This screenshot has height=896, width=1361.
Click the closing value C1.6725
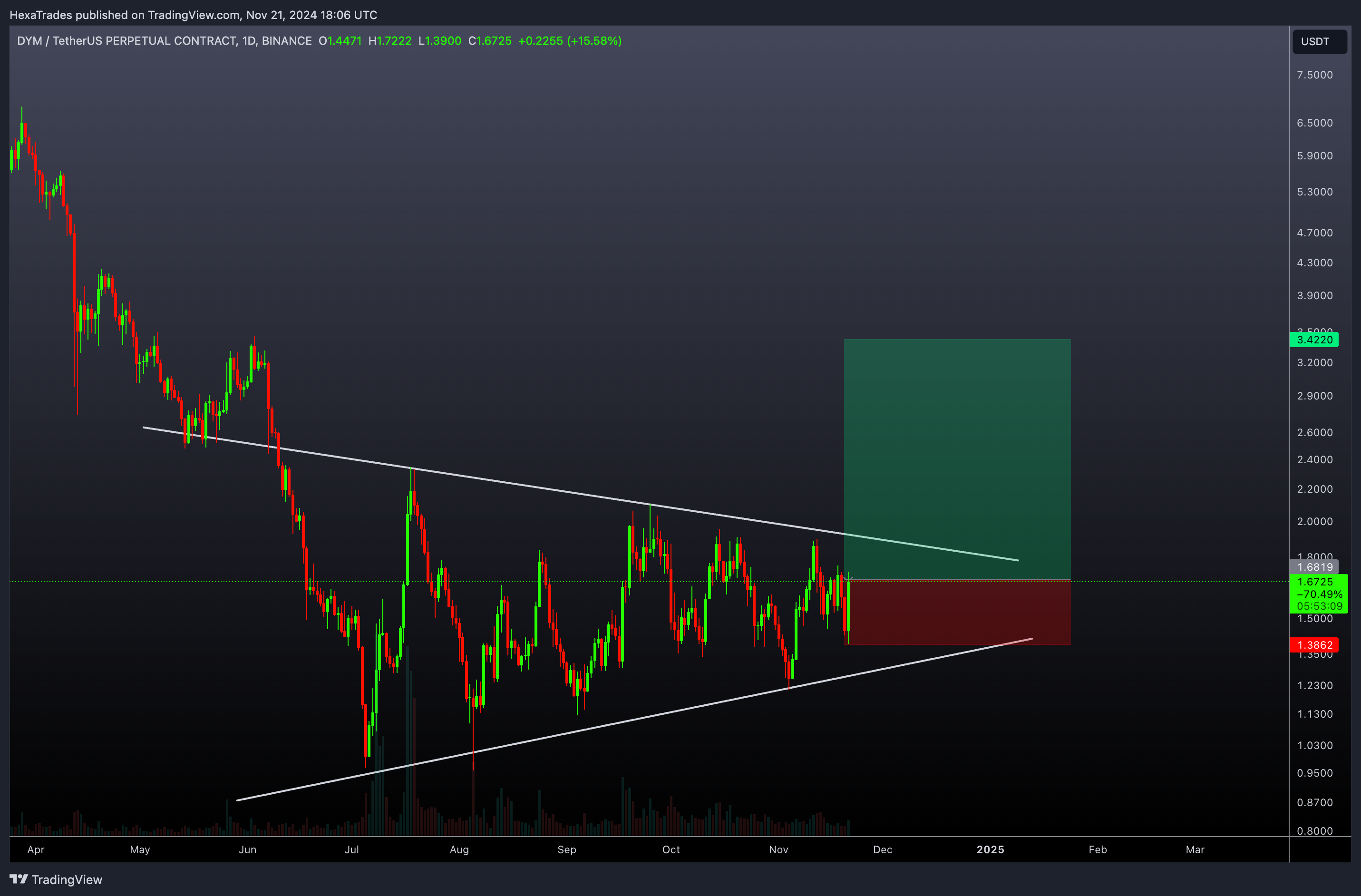pyautogui.click(x=489, y=40)
